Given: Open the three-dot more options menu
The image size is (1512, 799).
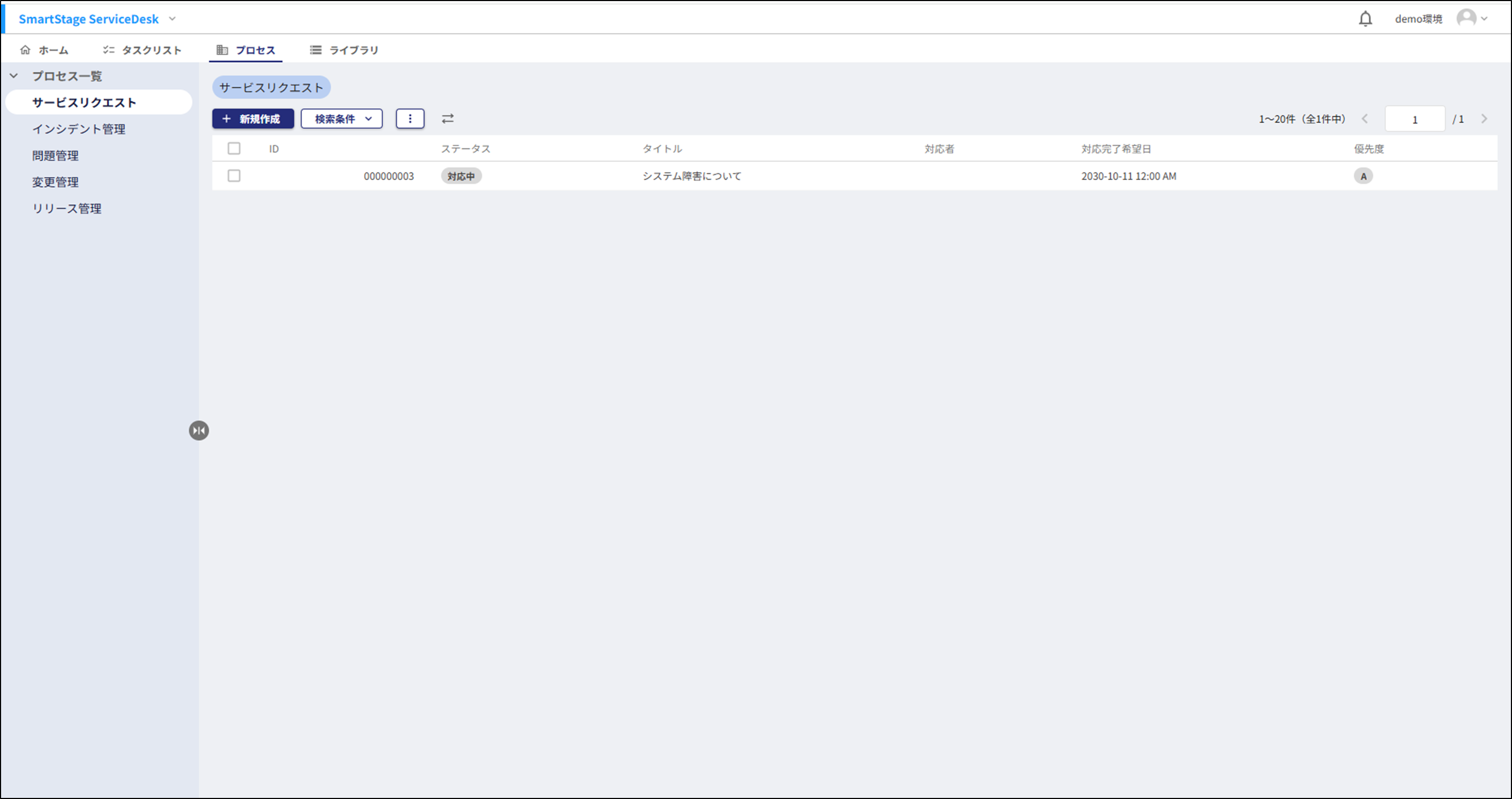Looking at the screenshot, I should (410, 118).
